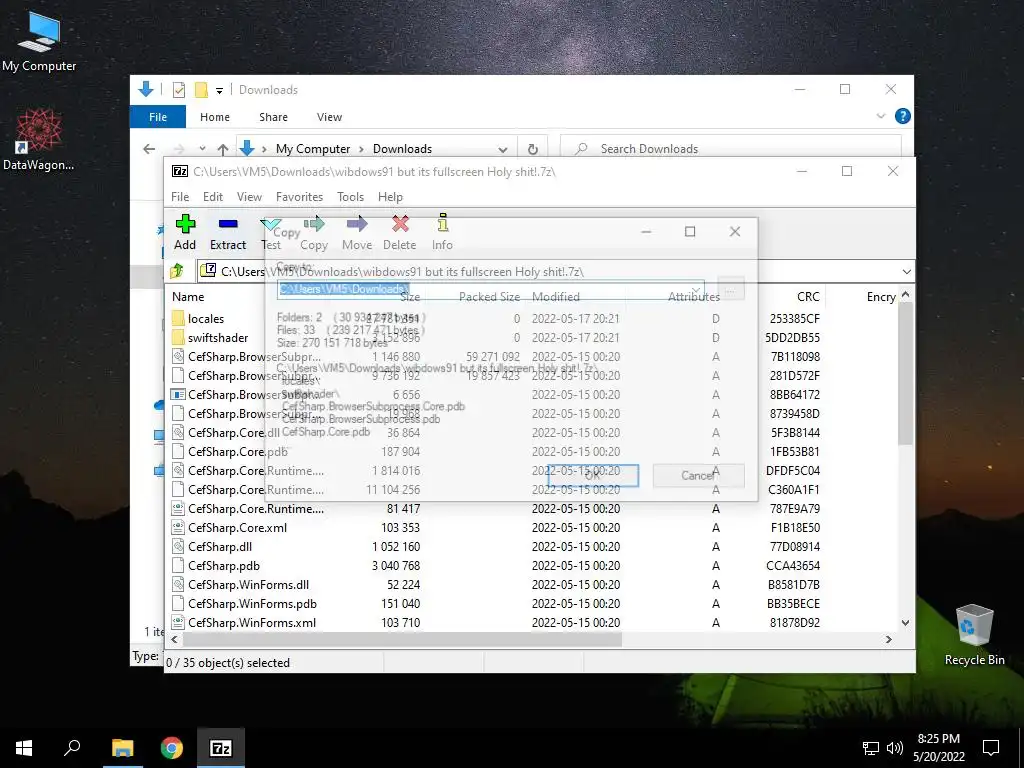Open taskbar search magnifier
This screenshot has height=768, width=1024.
[72, 748]
